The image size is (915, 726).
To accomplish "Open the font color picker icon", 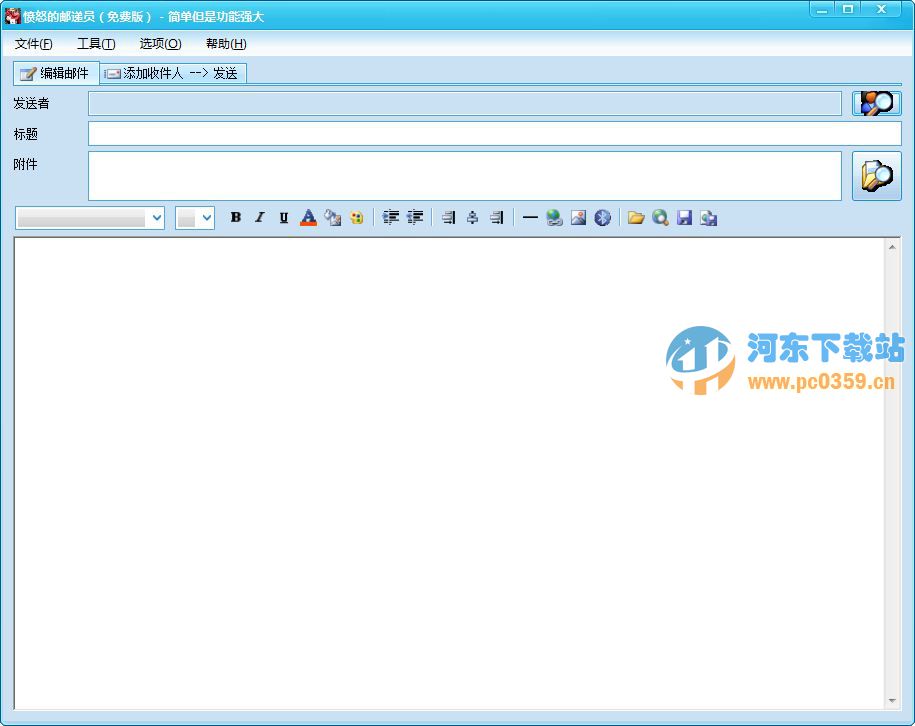I will (x=308, y=217).
